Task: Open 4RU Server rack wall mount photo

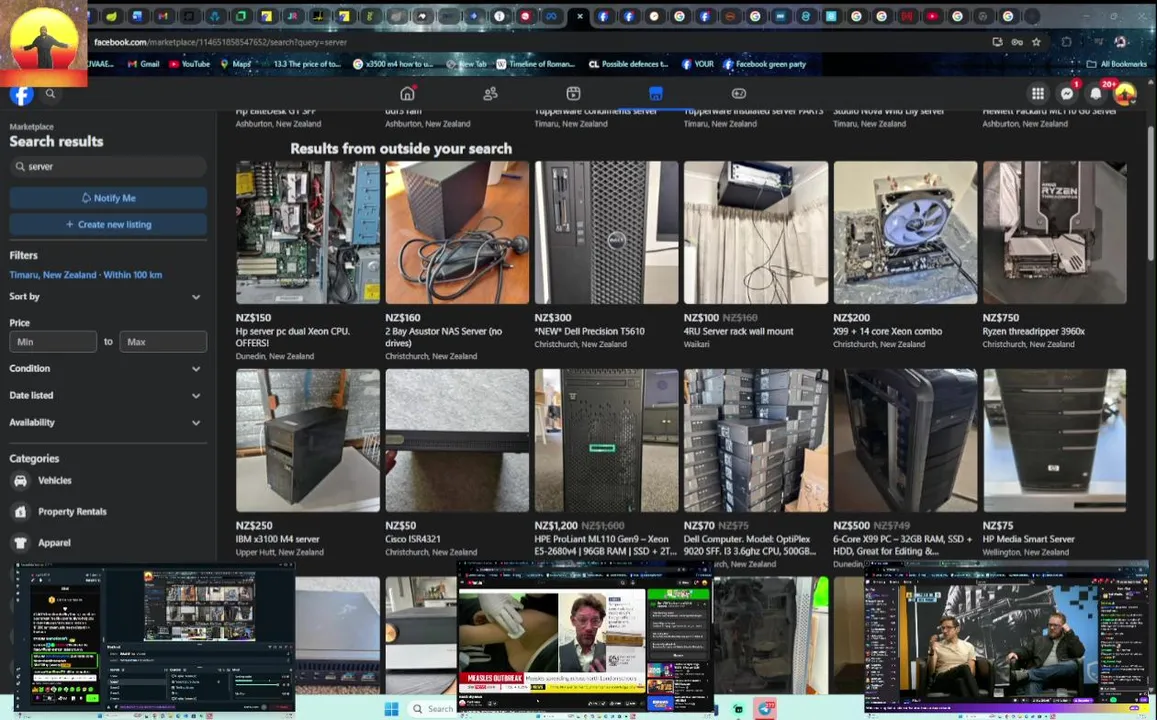Action: 756,232
